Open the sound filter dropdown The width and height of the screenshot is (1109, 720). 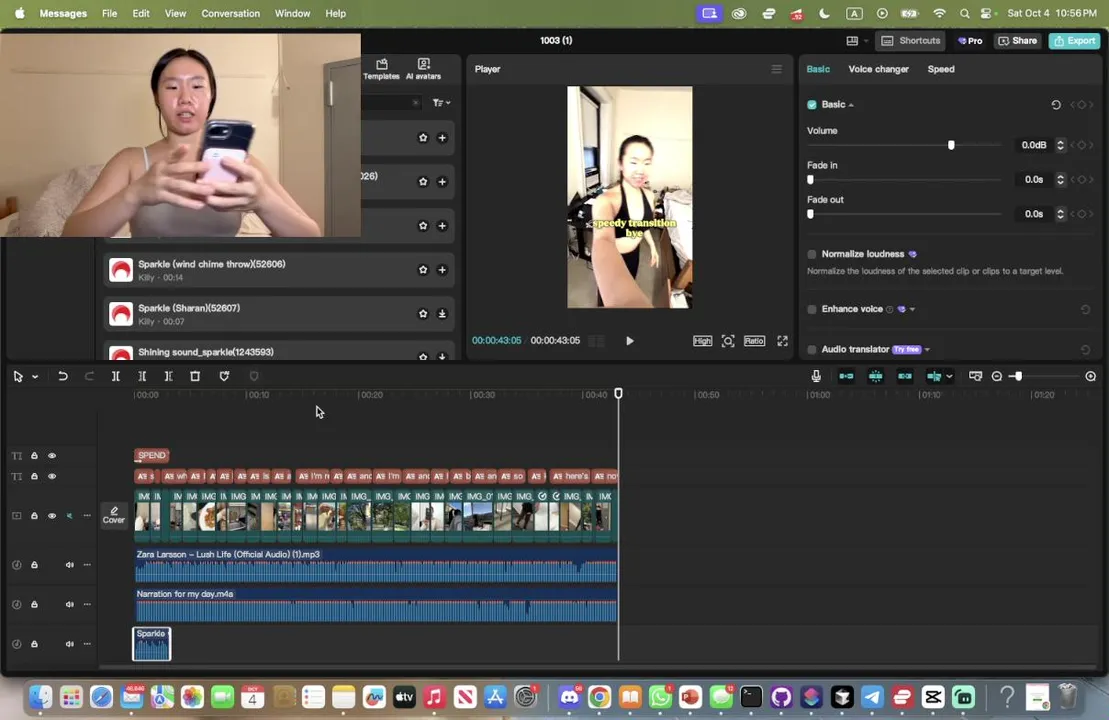(441, 103)
